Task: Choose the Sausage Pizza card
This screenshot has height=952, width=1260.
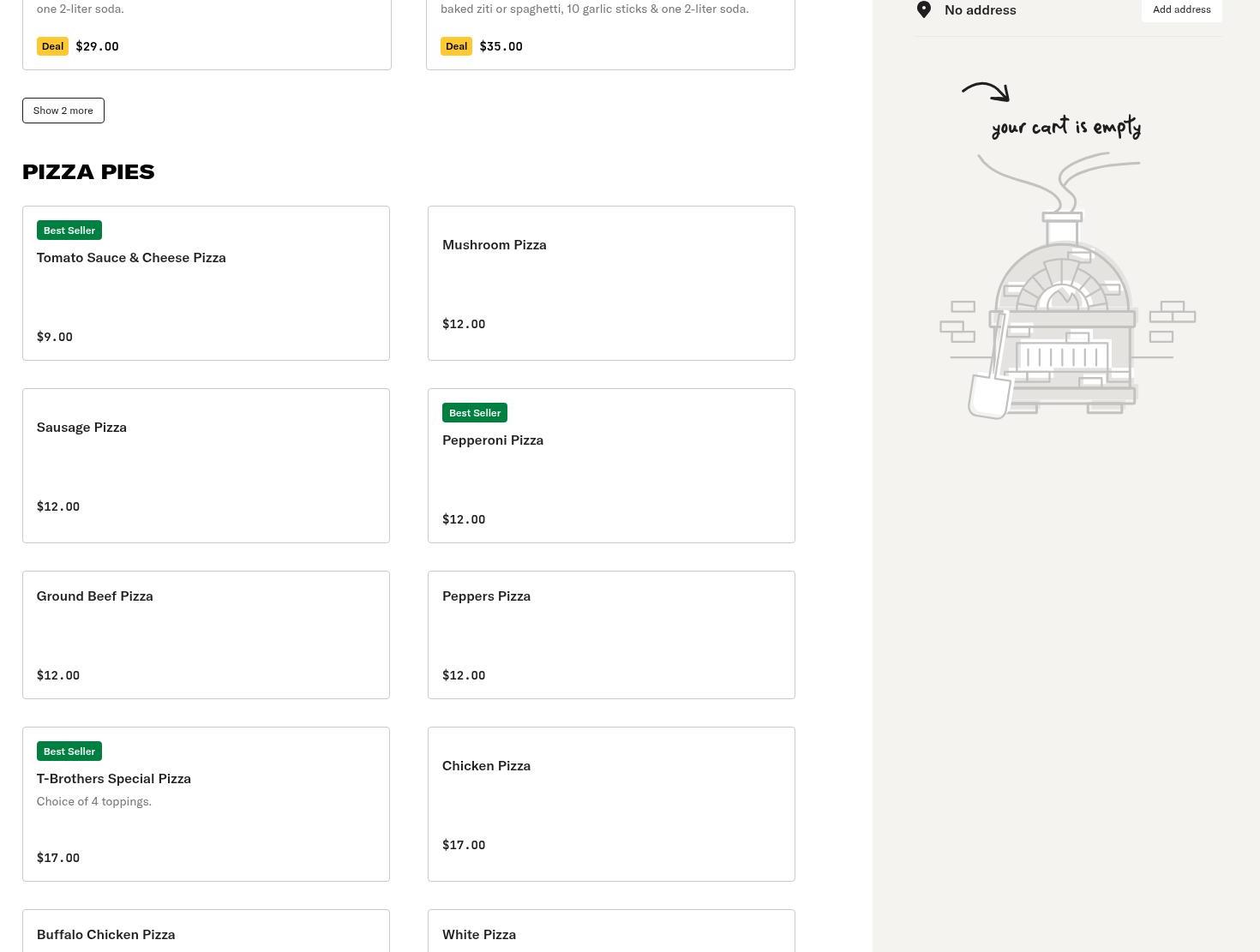Action: coord(206,465)
